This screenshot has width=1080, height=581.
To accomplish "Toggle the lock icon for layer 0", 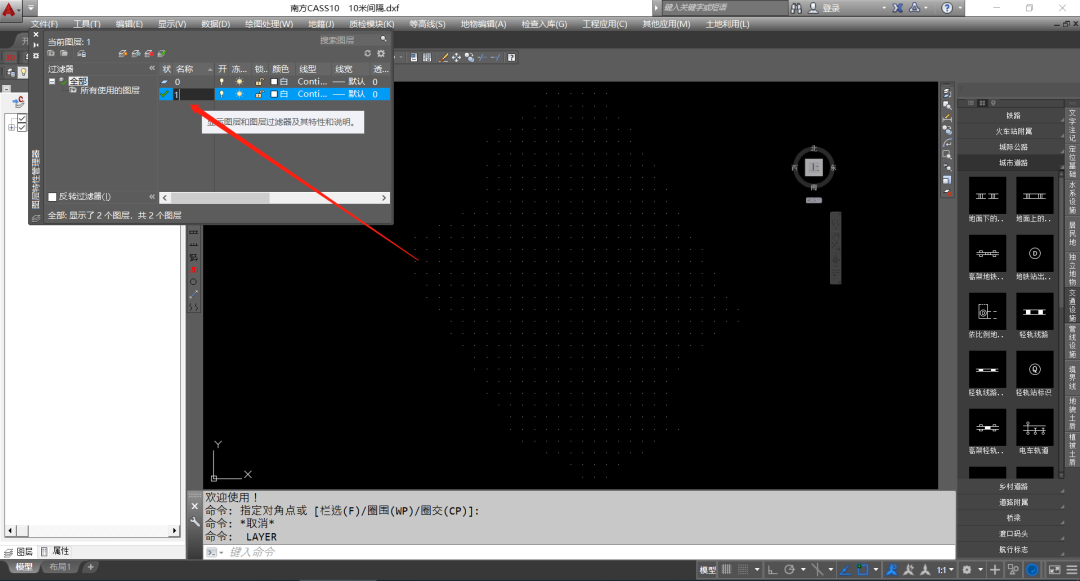I will [260, 82].
